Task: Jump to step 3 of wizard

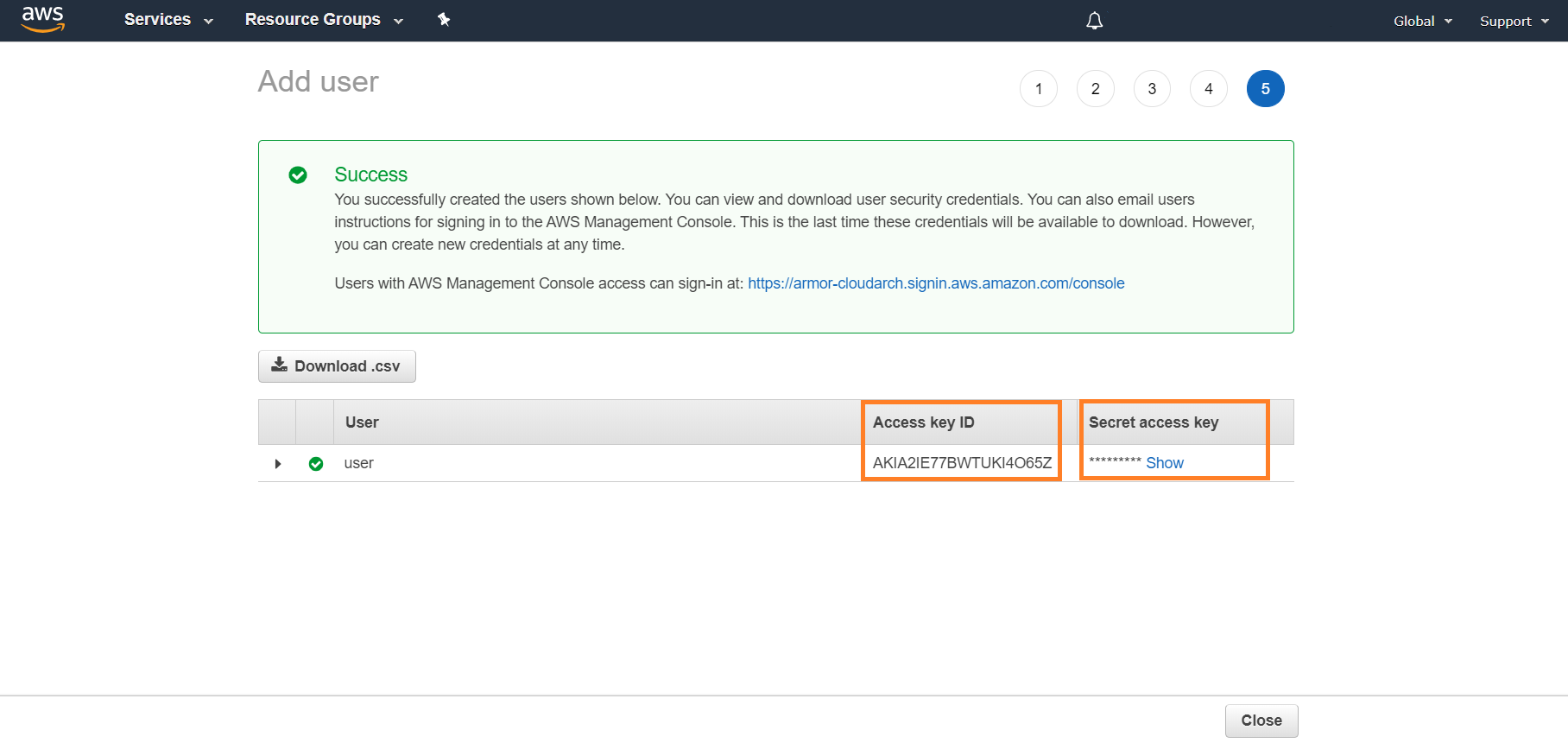Action: [x=1152, y=89]
